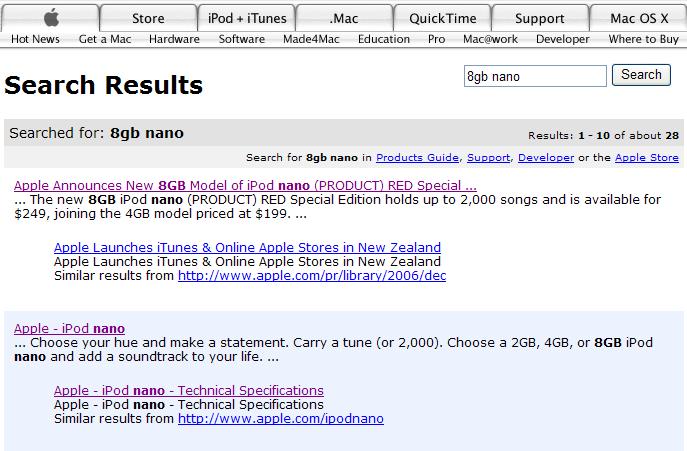This screenshot has width=687, height=451.
Task: Open the iPod + iTunes tab
Action: [247, 18]
